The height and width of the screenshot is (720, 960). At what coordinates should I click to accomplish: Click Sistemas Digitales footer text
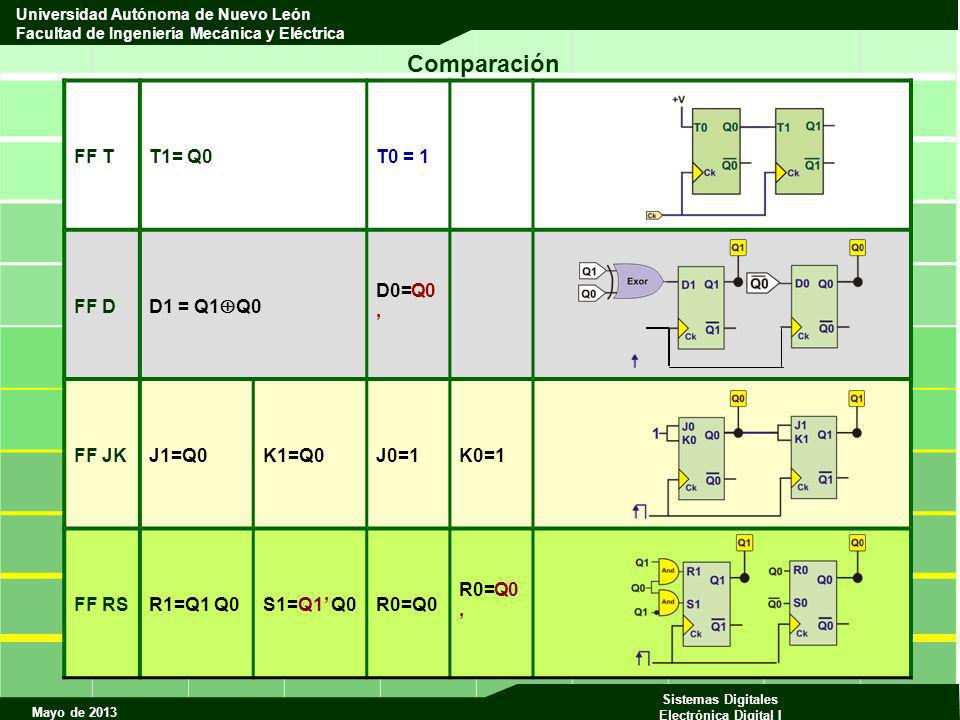pyautogui.click(x=720, y=699)
